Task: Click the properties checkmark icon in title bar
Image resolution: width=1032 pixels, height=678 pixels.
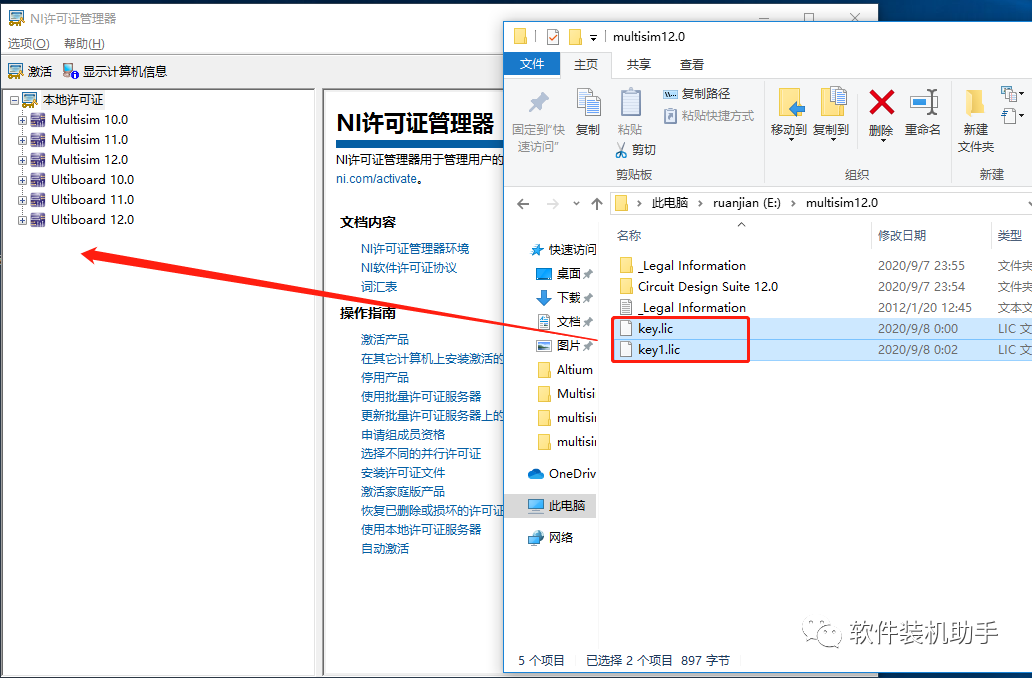Action: tap(553, 37)
